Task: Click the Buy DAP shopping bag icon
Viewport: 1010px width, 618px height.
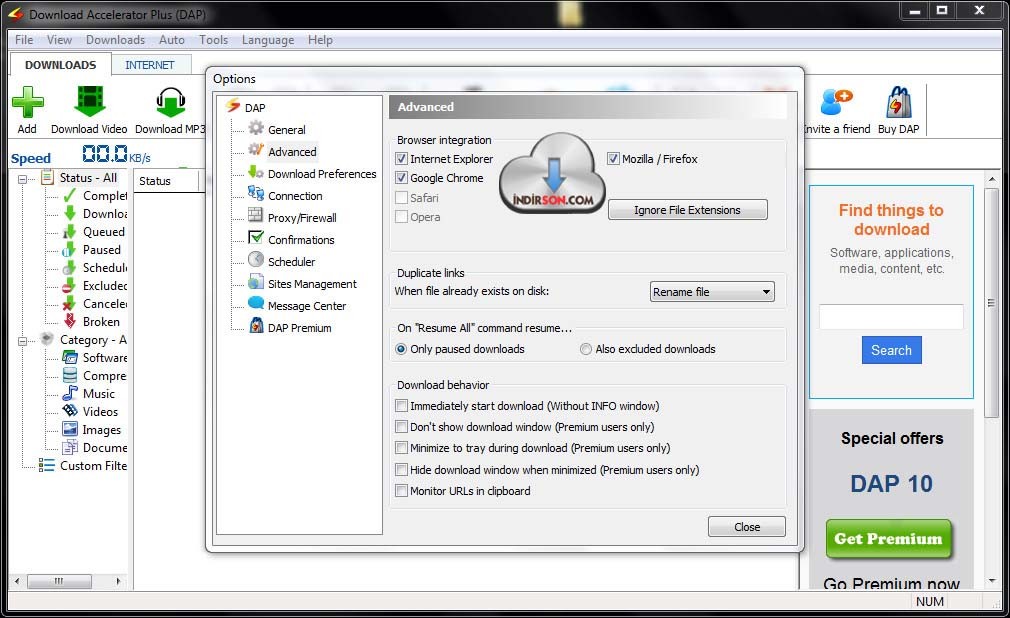Action: [899, 102]
